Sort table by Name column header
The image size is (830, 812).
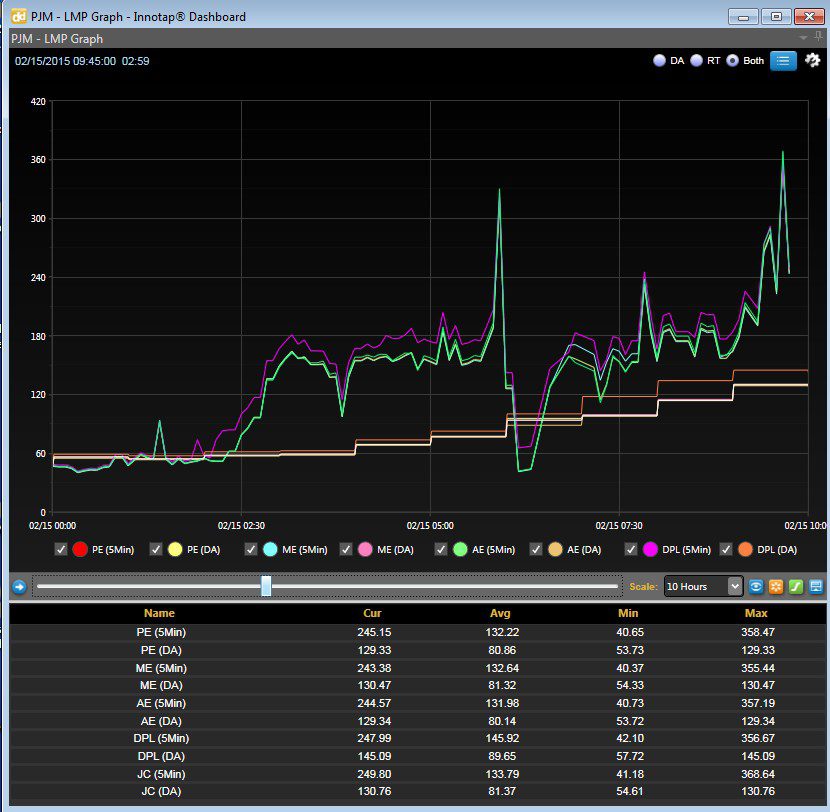point(159,613)
